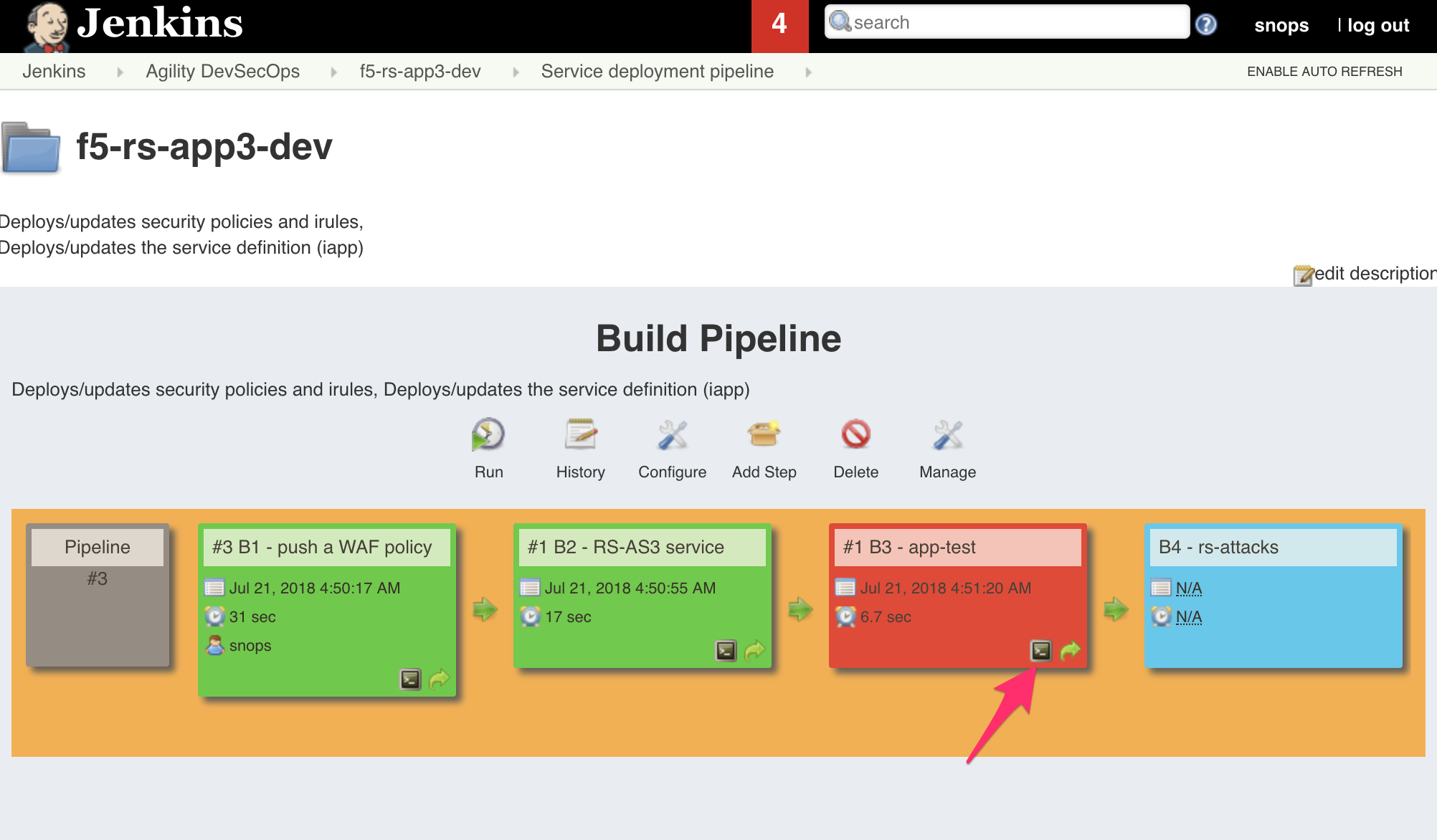Re-trigger the failed B3 app-test build
This screenshot has width=1437, height=840.
(1070, 650)
